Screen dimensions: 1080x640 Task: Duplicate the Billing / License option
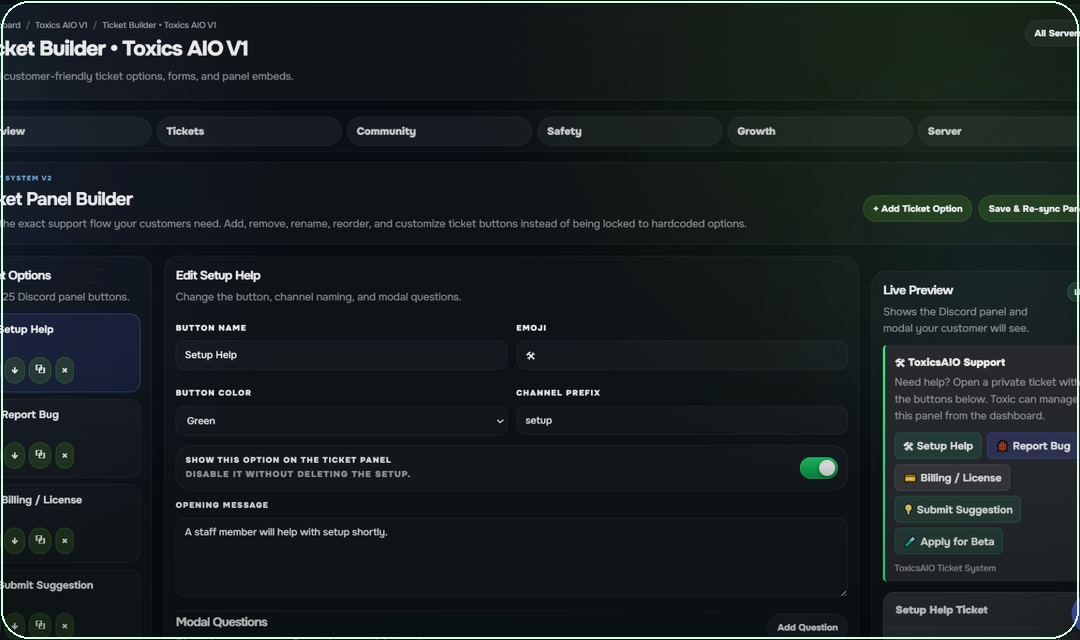coord(40,541)
